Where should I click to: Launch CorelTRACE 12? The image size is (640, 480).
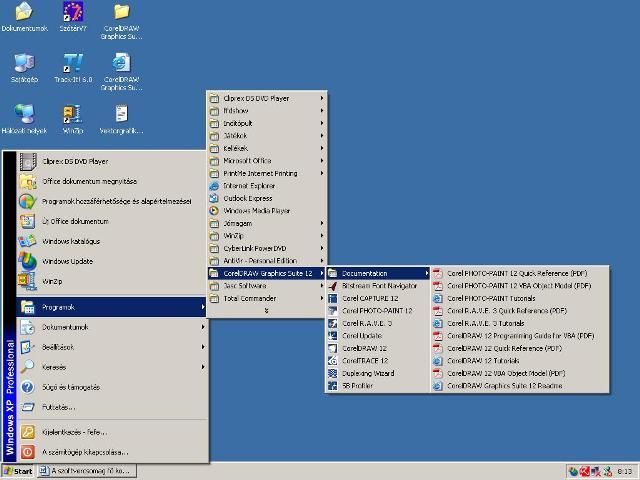(x=365, y=361)
